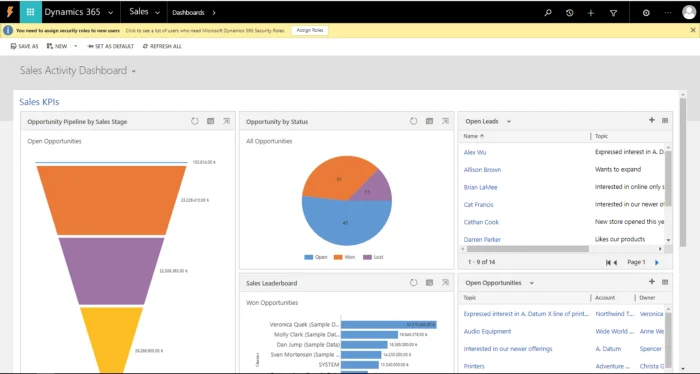
Task: Click the Assign Roles button
Action: tap(310, 30)
